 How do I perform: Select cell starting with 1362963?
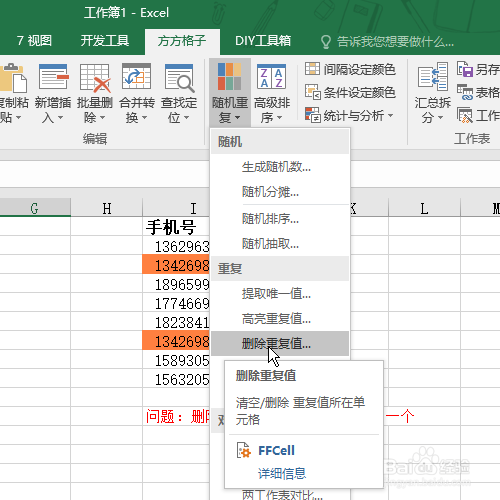pos(176,246)
